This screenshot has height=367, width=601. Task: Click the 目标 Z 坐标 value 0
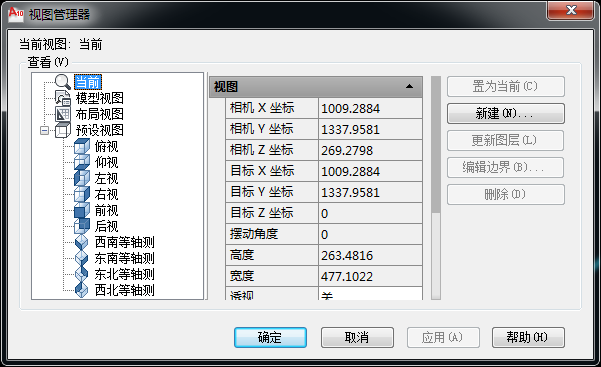[370, 213]
